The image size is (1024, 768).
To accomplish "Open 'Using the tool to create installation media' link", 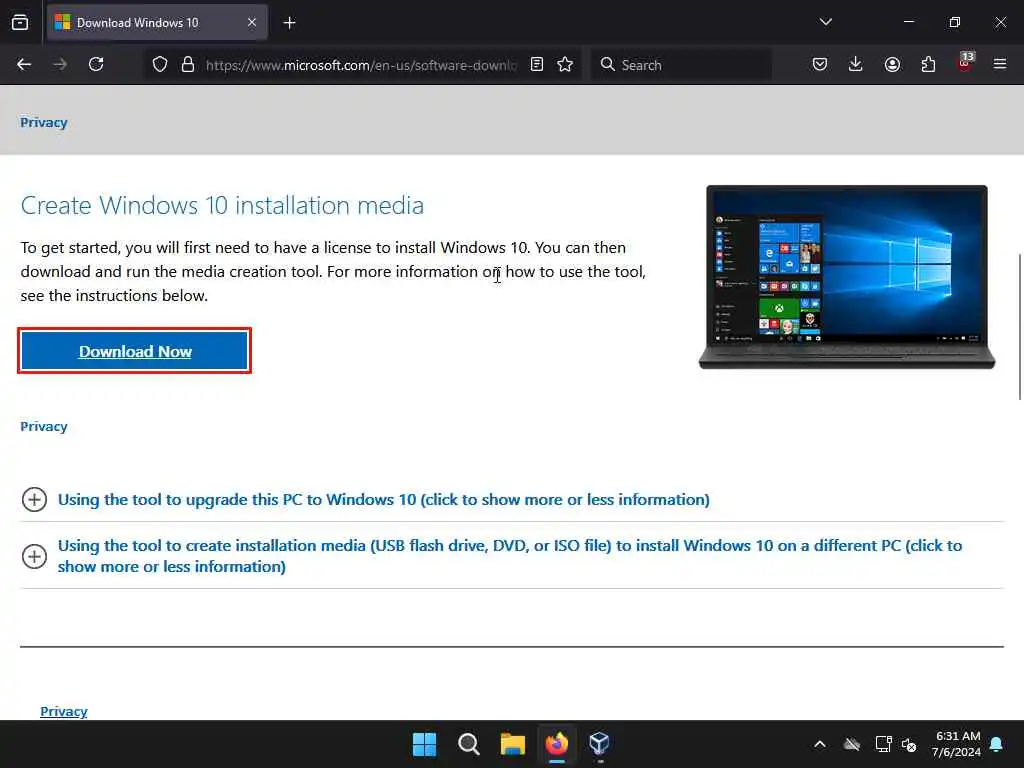I will point(509,556).
